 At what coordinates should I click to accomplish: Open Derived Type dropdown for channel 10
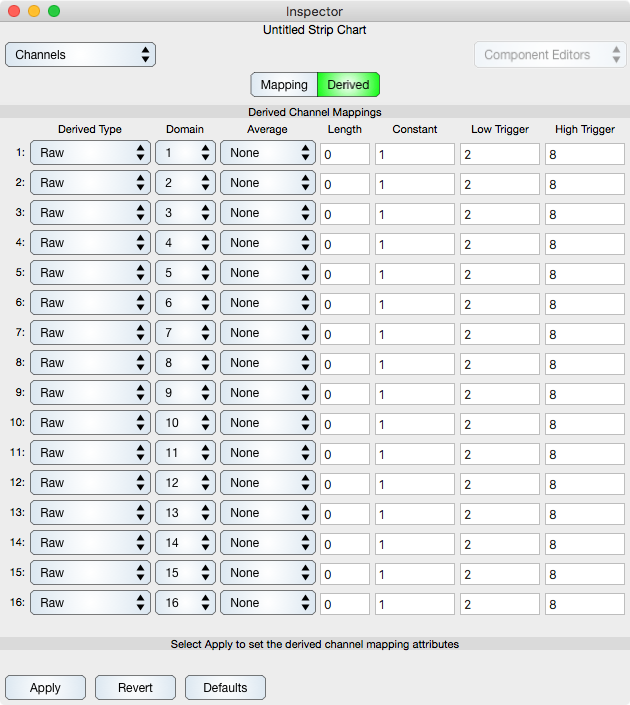pyautogui.click(x=90, y=423)
